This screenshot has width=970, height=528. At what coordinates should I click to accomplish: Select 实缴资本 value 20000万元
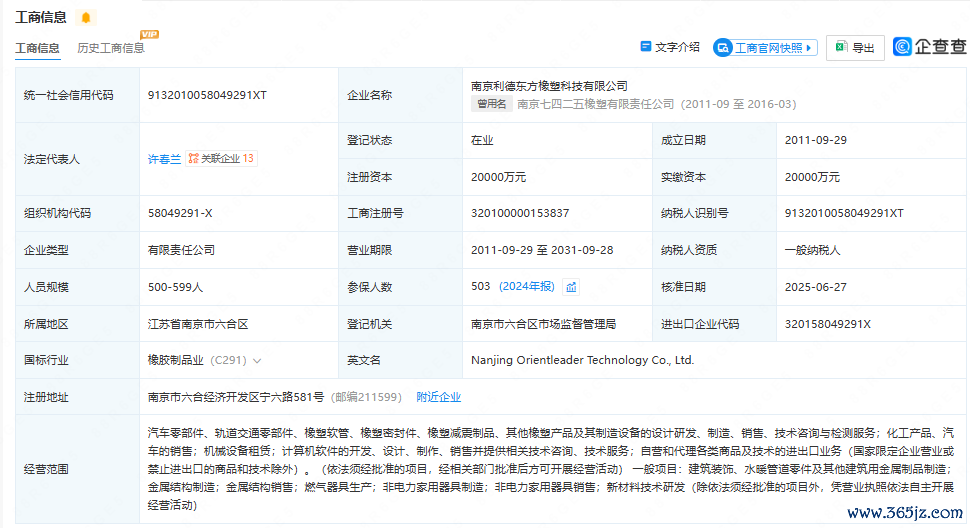812,177
